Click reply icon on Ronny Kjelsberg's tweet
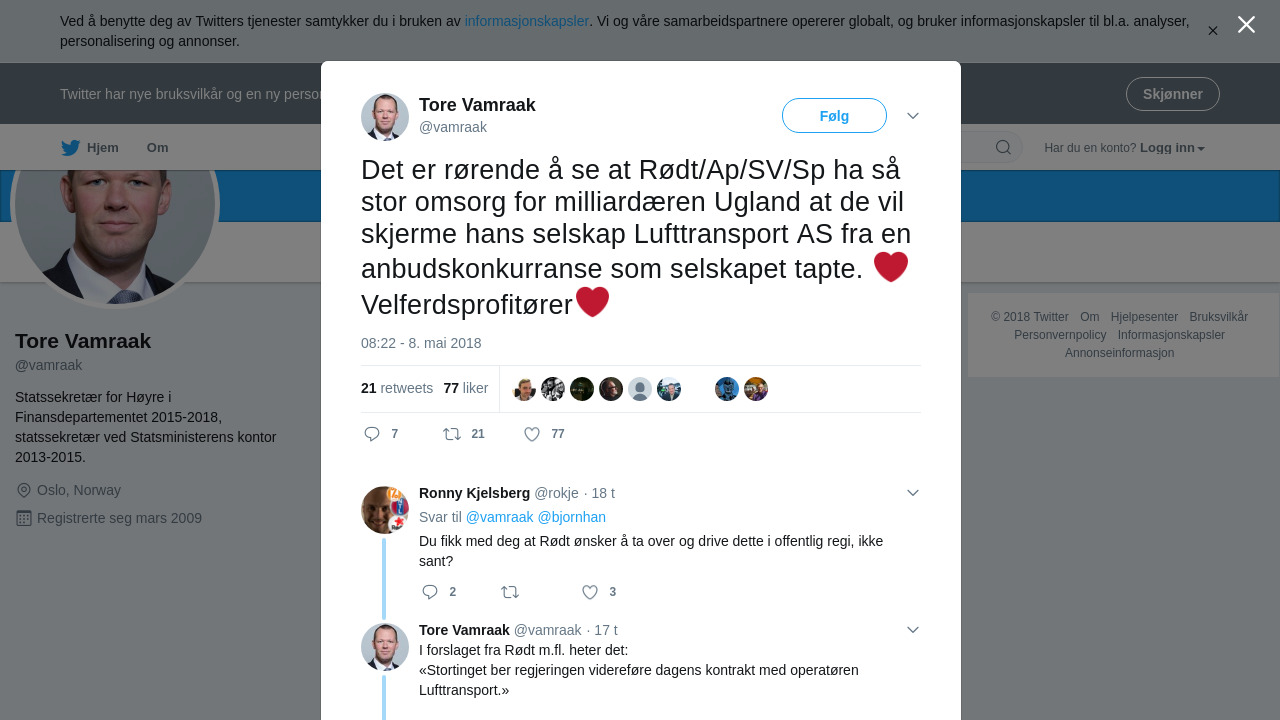Screen dimensions: 1280x720 (x=430, y=592)
